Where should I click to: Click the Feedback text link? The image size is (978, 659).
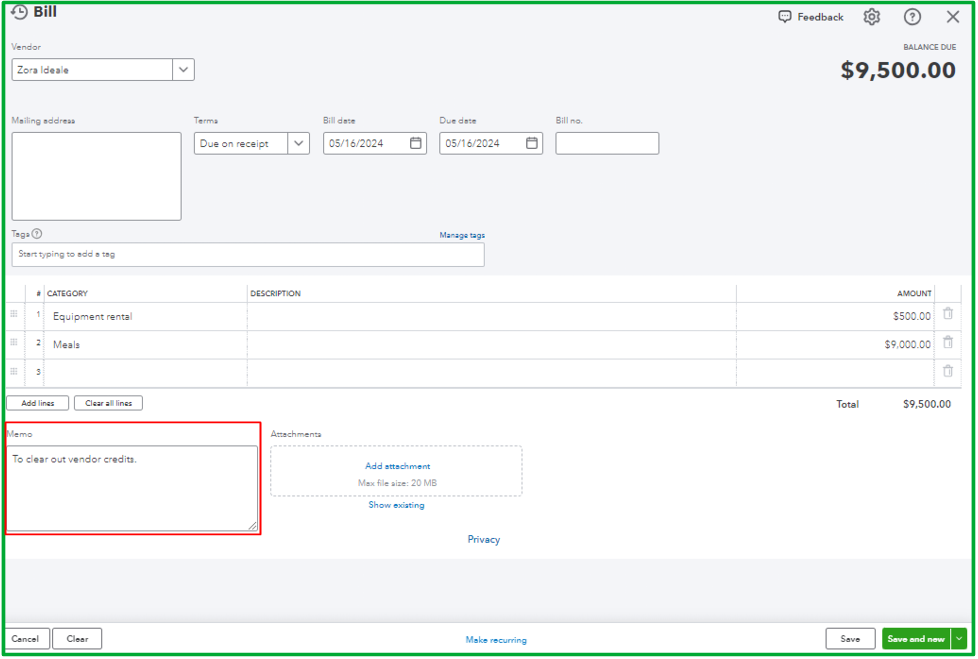point(820,17)
